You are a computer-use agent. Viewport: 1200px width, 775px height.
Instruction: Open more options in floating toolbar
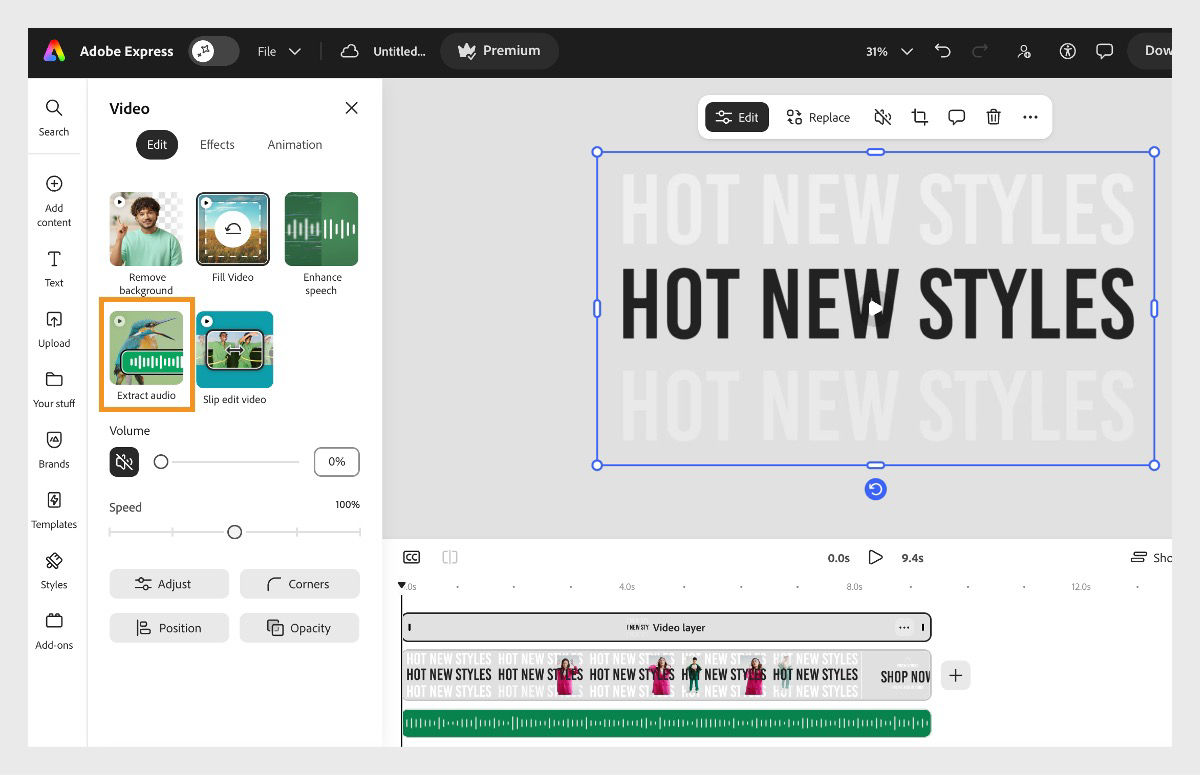pyautogui.click(x=1030, y=117)
